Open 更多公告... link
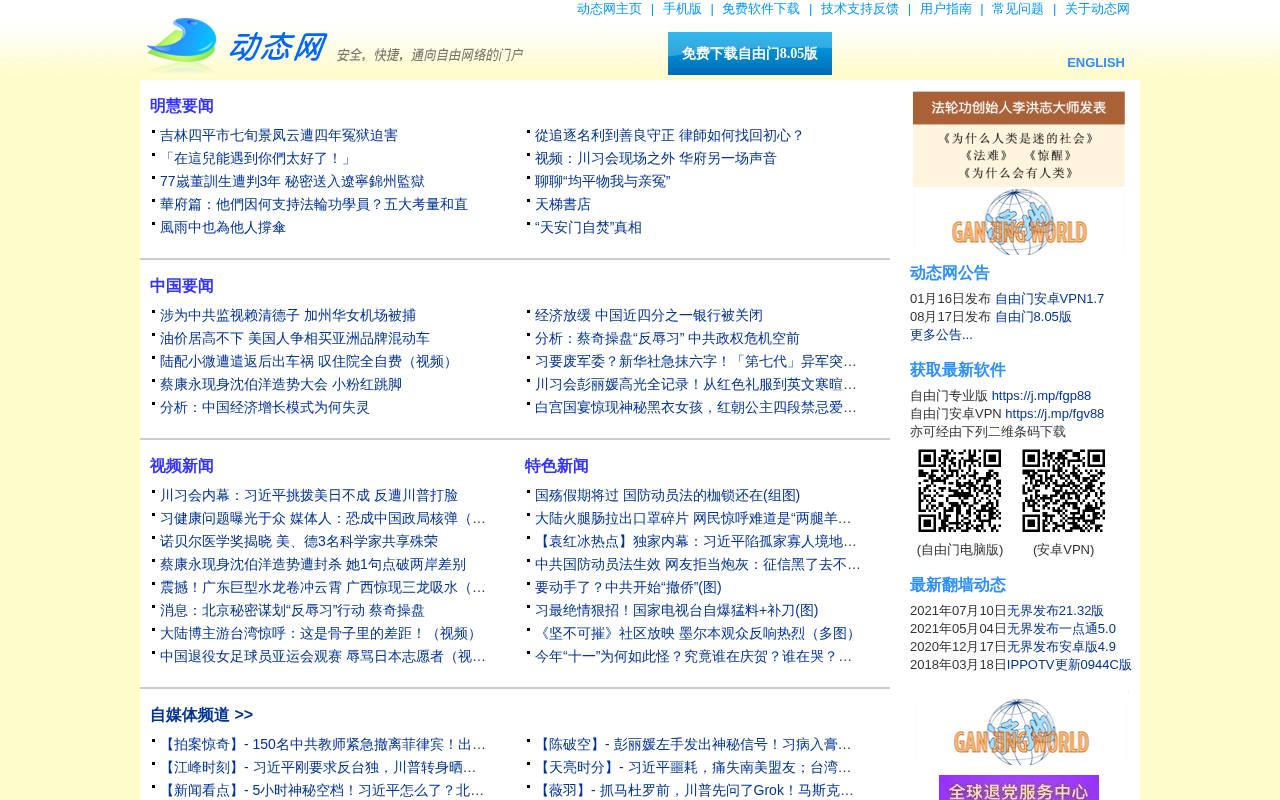The image size is (1280, 800). click(x=941, y=335)
